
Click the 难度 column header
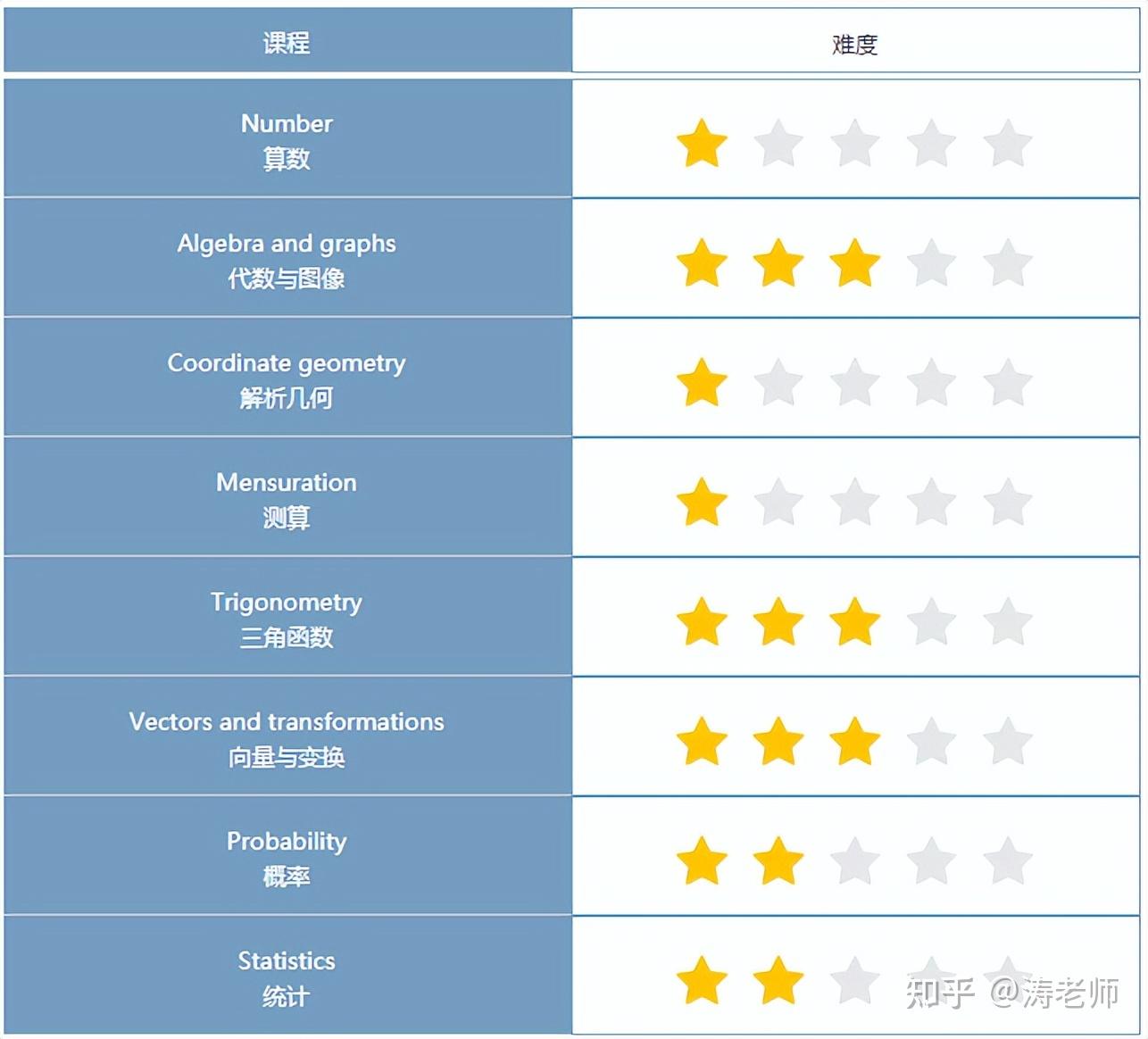[x=855, y=40]
